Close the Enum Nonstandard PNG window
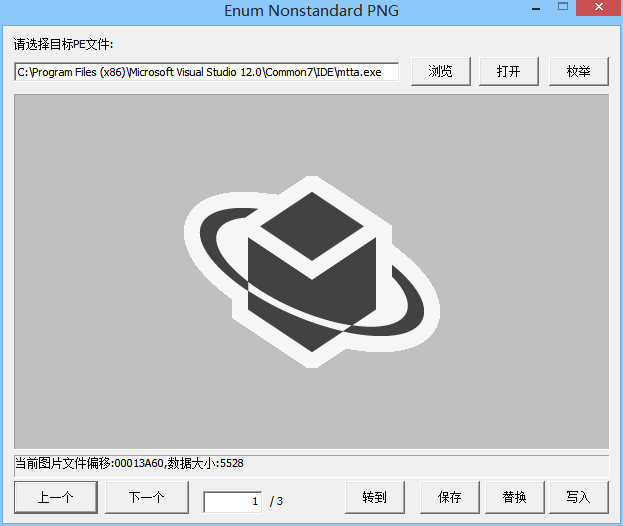Image resolution: width=623 pixels, height=526 pixels. click(599, 7)
